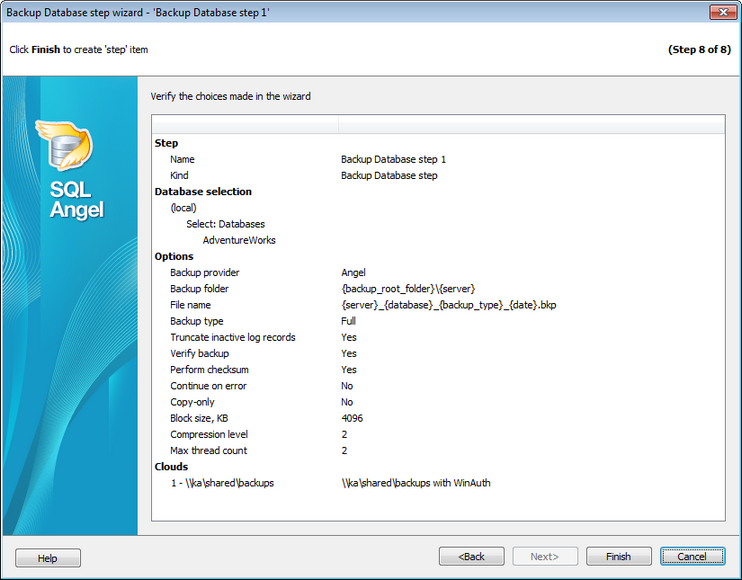Screen dimensions: 742x580
Task: Click the '4096' block size value
Action: point(352,418)
